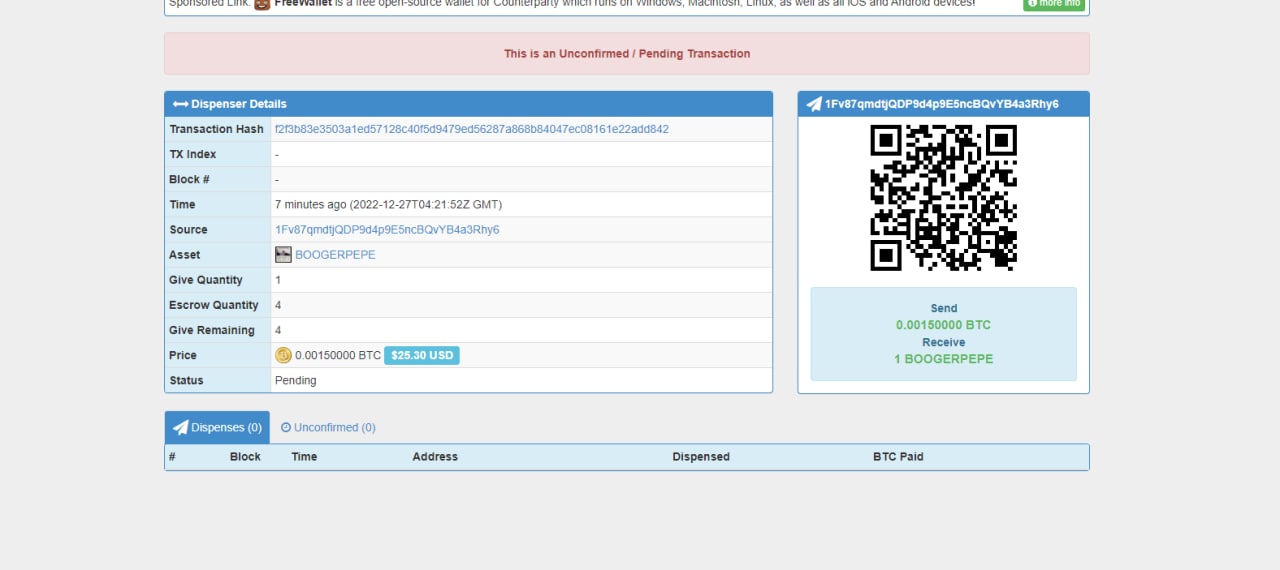The image size is (1280, 570).
Task: Click the paper plane icon in address header
Action: (814, 104)
